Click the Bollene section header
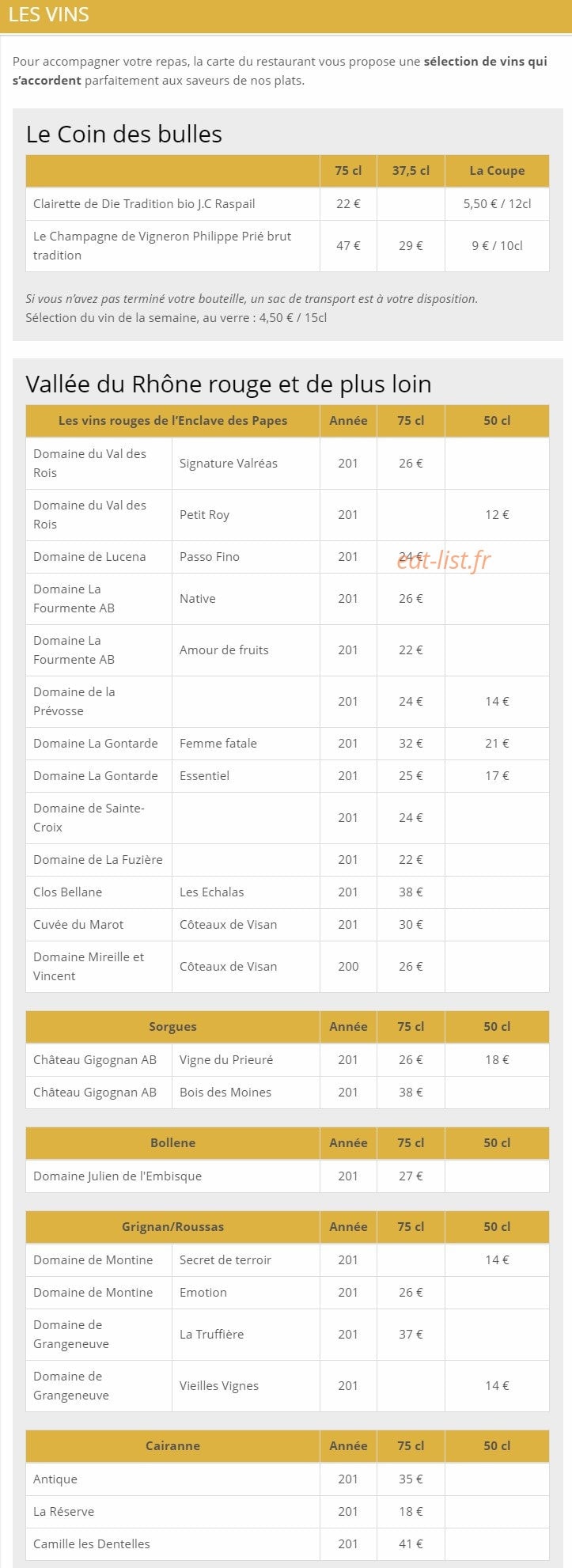This screenshot has width=572, height=1568. tap(172, 1143)
